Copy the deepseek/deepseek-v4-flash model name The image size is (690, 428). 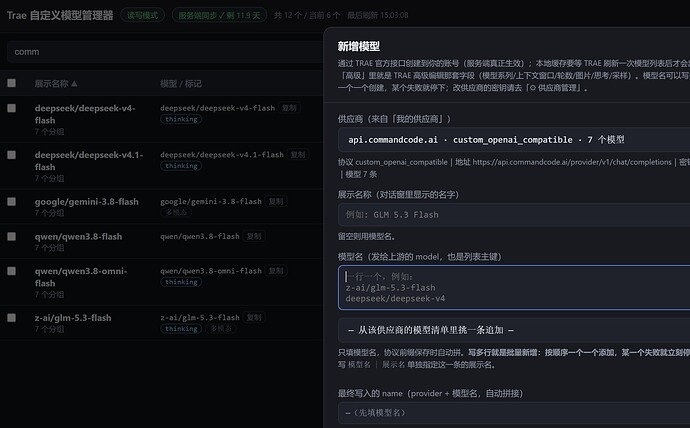point(289,108)
